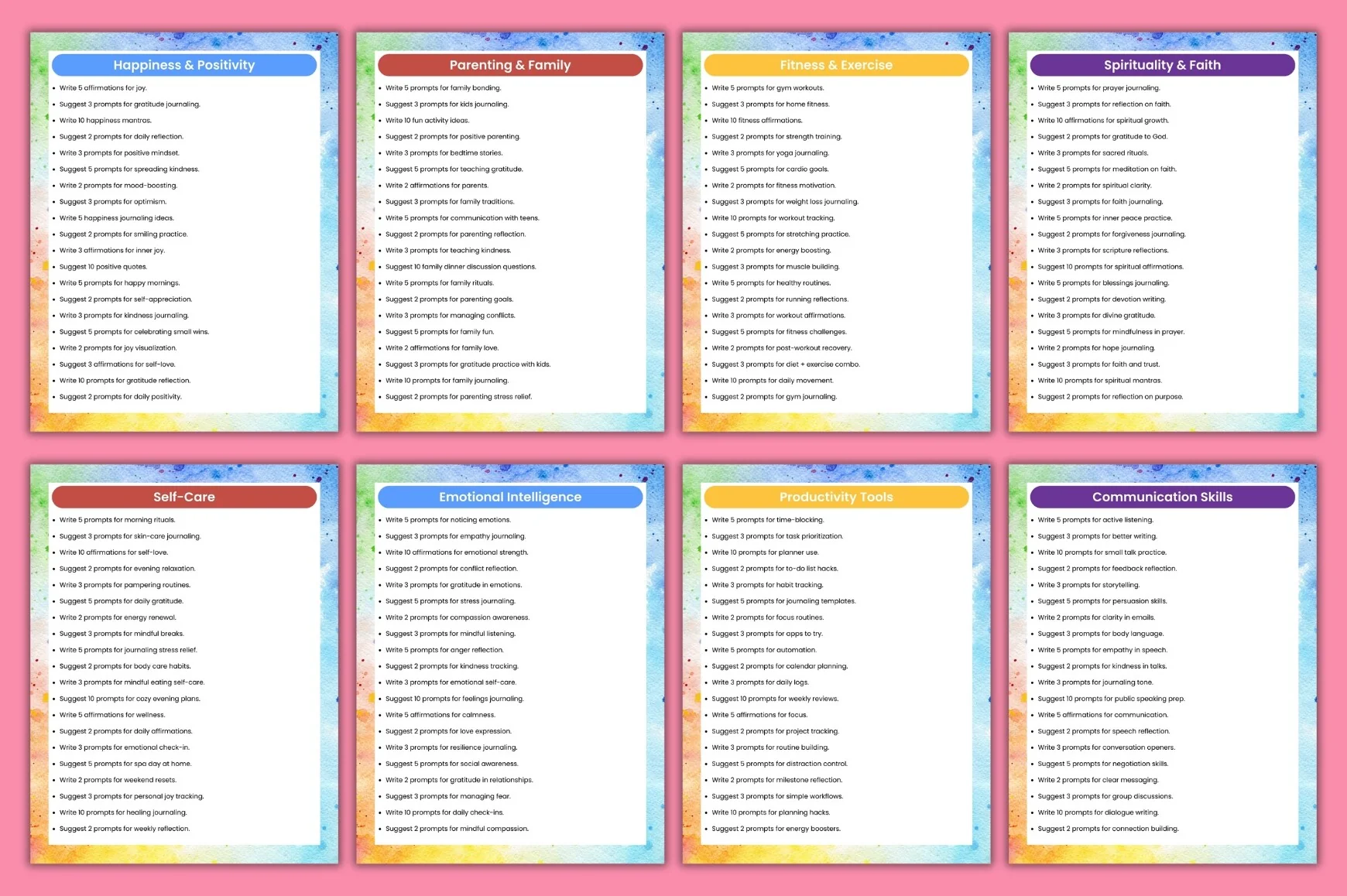The width and height of the screenshot is (1347, 896).
Task: Select 'Suggest 2 prompts for conflict reflection.' line
Action: (x=451, y=569)
